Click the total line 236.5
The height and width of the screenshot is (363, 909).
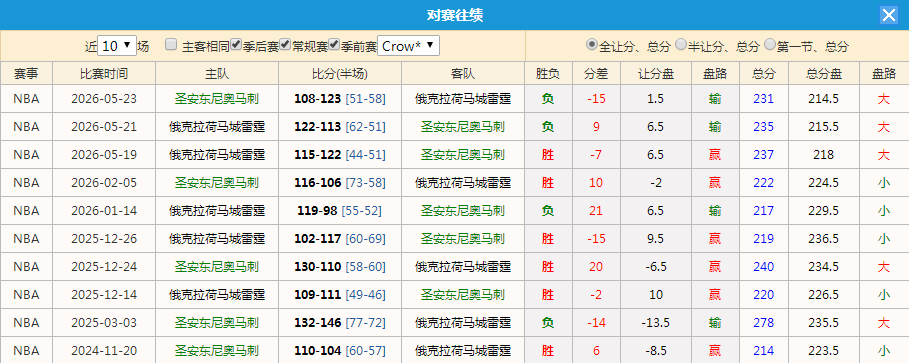click(824, 238)
